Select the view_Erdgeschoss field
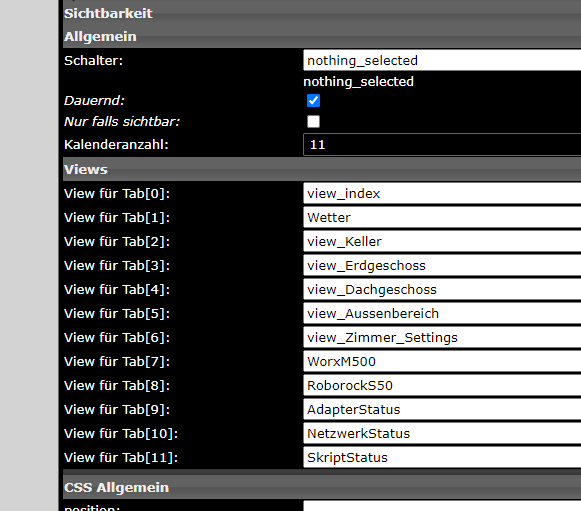581x511 pixels. click(442, 265)
